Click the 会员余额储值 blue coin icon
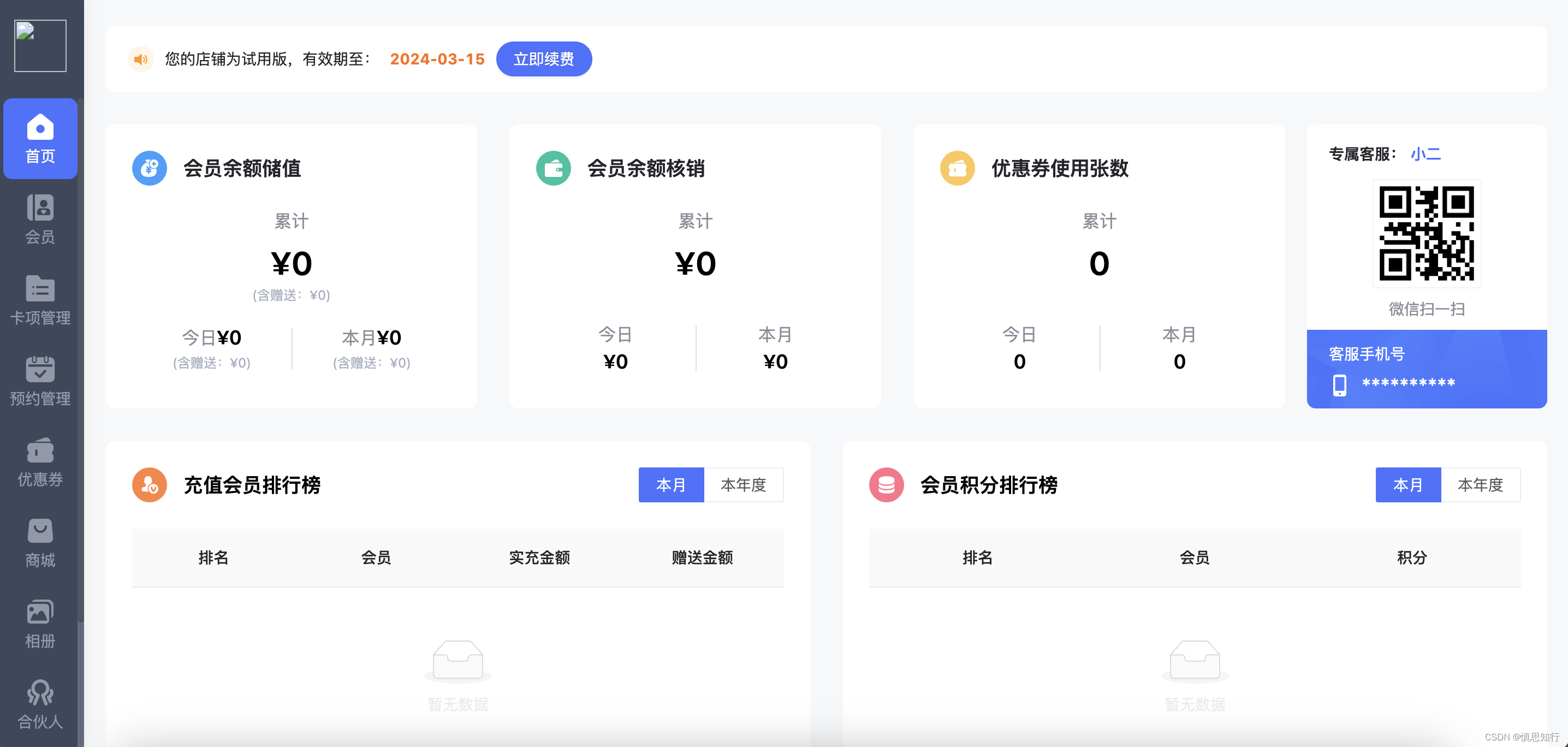This screenshot has height=747, width=1568. 149,168
